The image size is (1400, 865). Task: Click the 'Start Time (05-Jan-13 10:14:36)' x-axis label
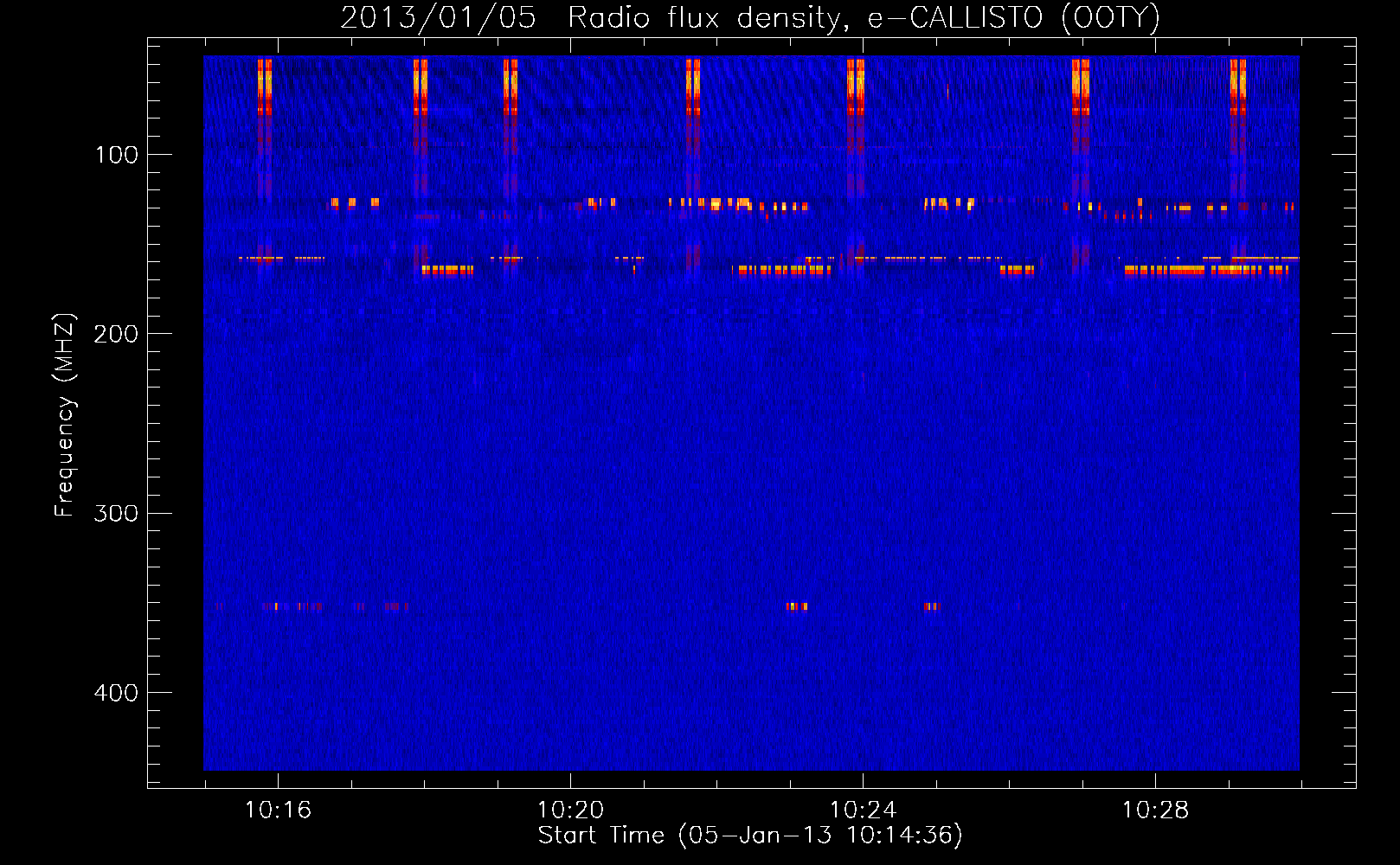point(750,836)
